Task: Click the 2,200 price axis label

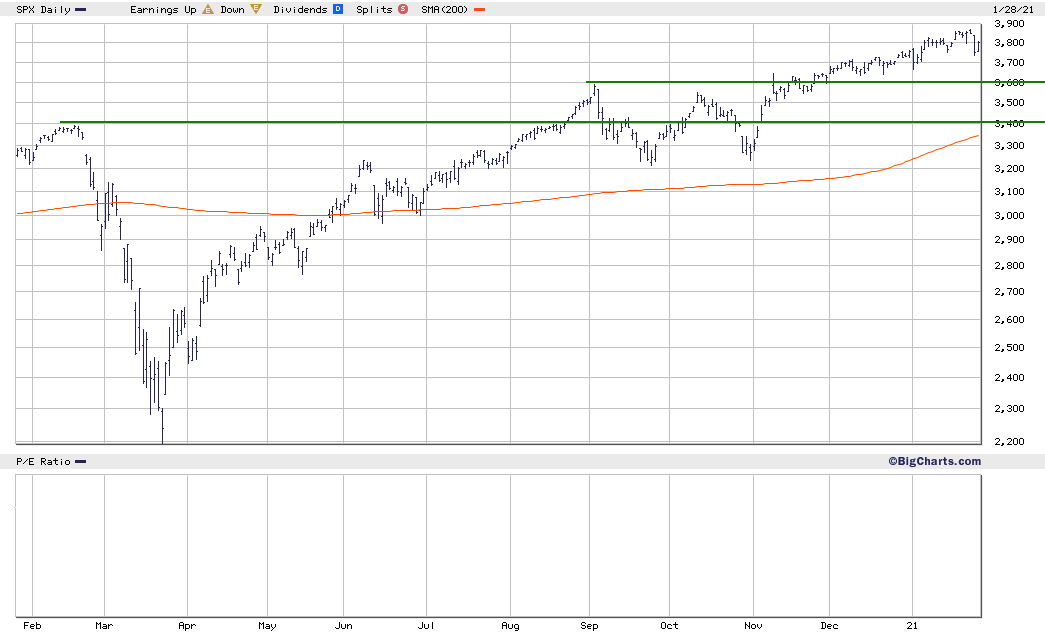Action: tap(1009, 442)
